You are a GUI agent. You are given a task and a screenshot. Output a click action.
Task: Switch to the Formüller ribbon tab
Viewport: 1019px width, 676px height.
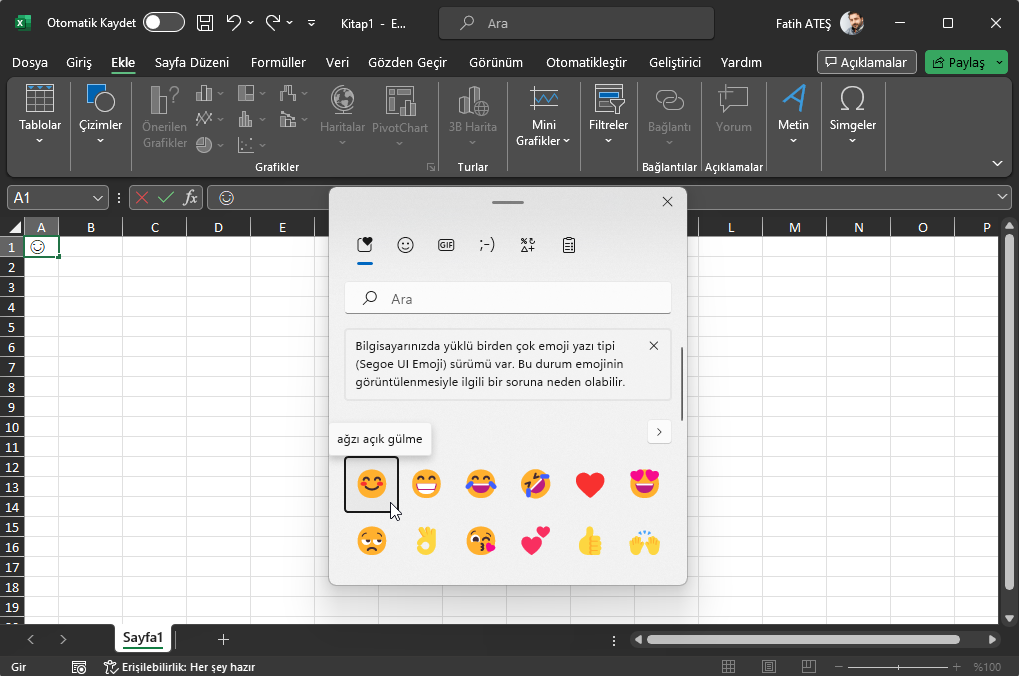coord(278,62)
